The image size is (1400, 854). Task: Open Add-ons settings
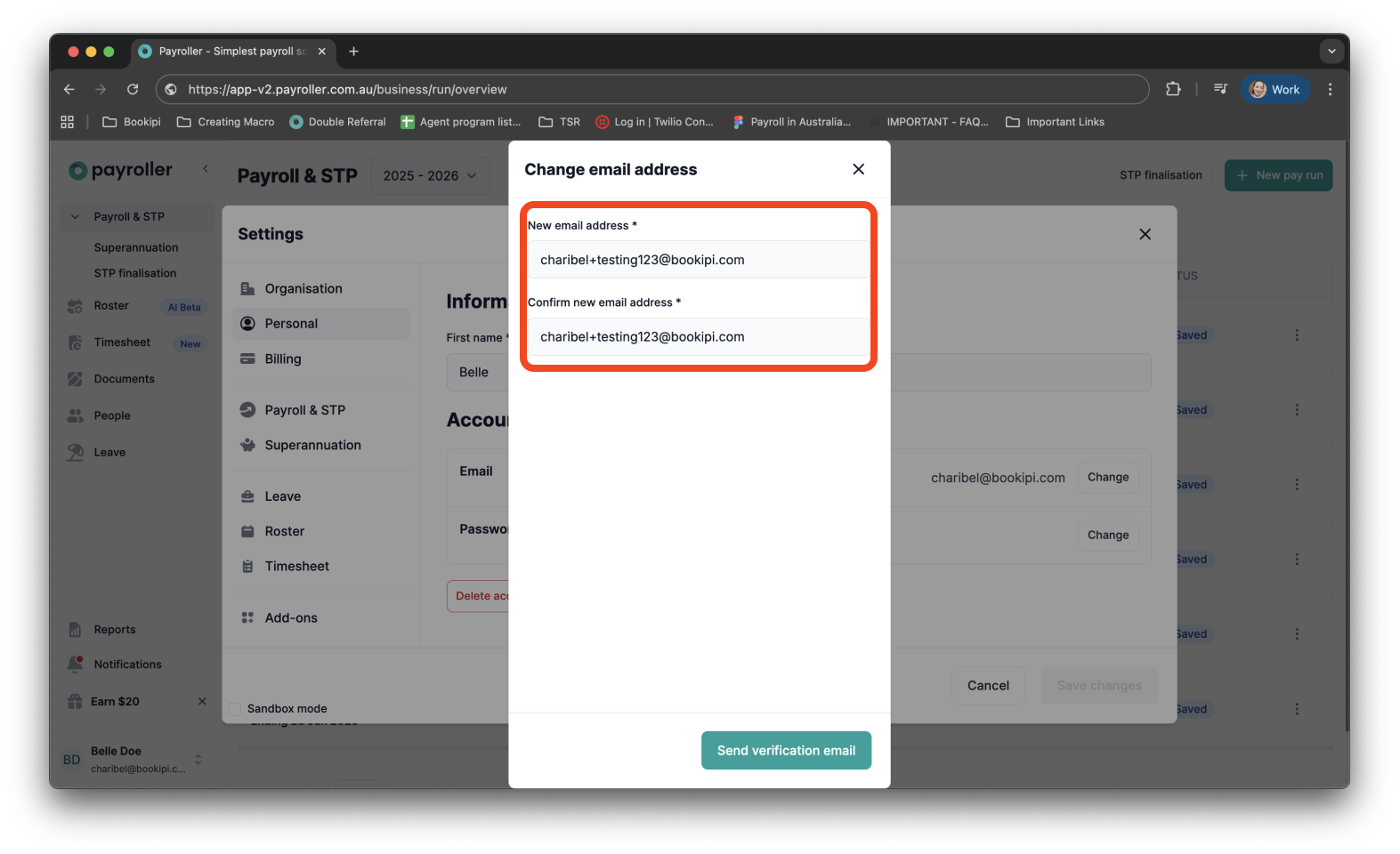pyautogui.click(x=321, y=617)
